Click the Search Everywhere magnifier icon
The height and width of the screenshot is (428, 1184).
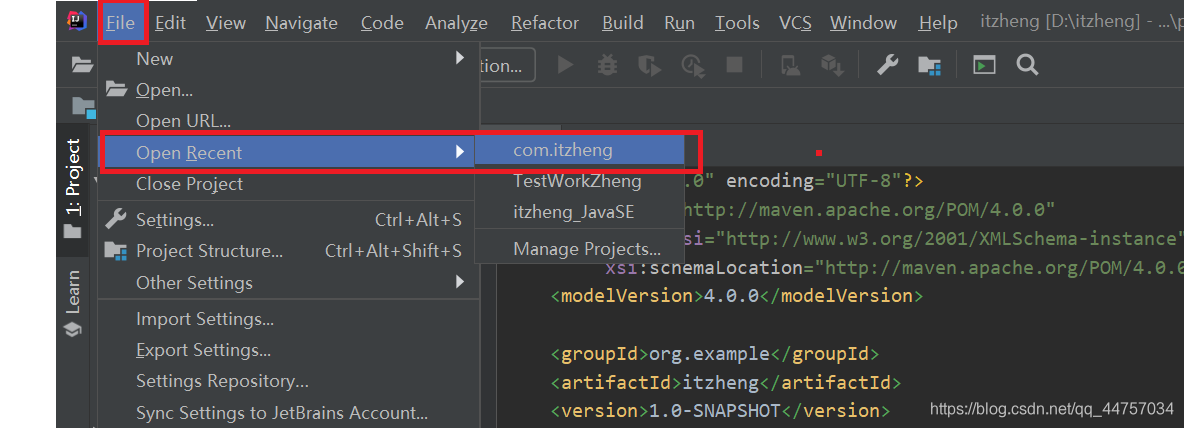(1027, 65)
